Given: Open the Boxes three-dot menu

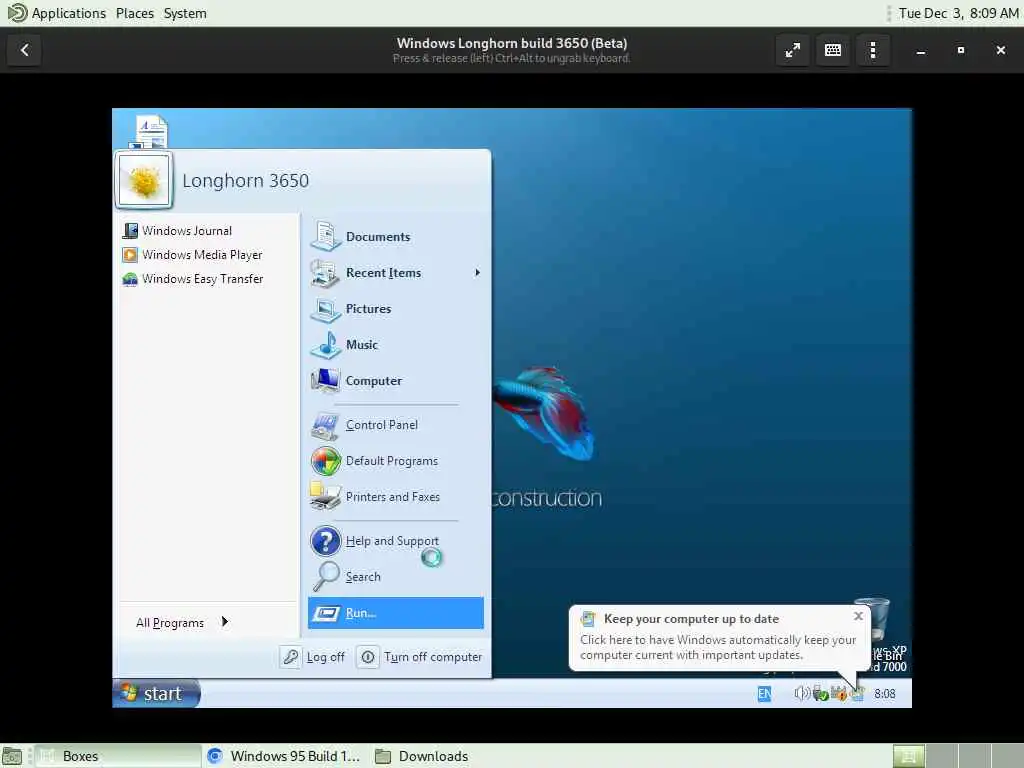Looking at the screenshot, I should tap(873, 50).
